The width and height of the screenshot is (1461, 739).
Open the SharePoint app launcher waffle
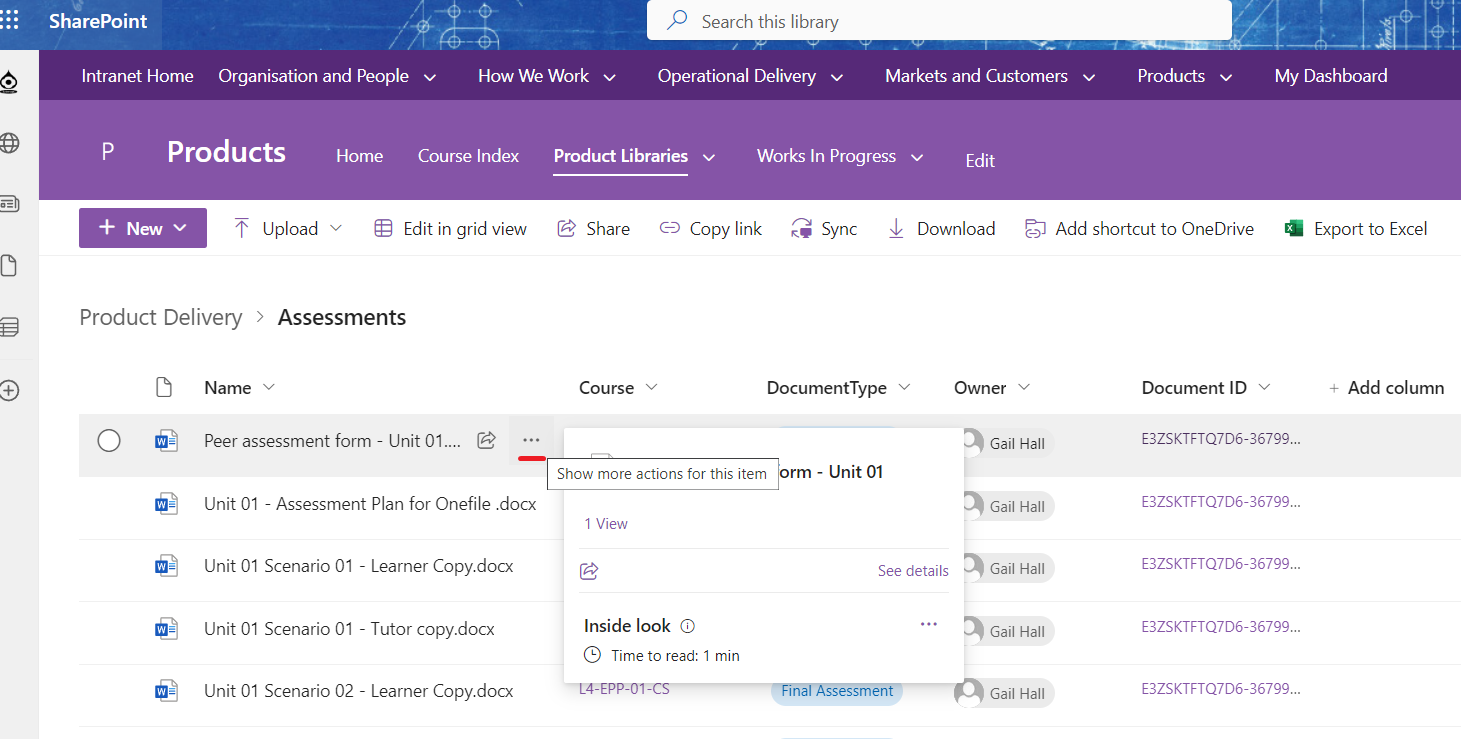[x=10, y=21]
